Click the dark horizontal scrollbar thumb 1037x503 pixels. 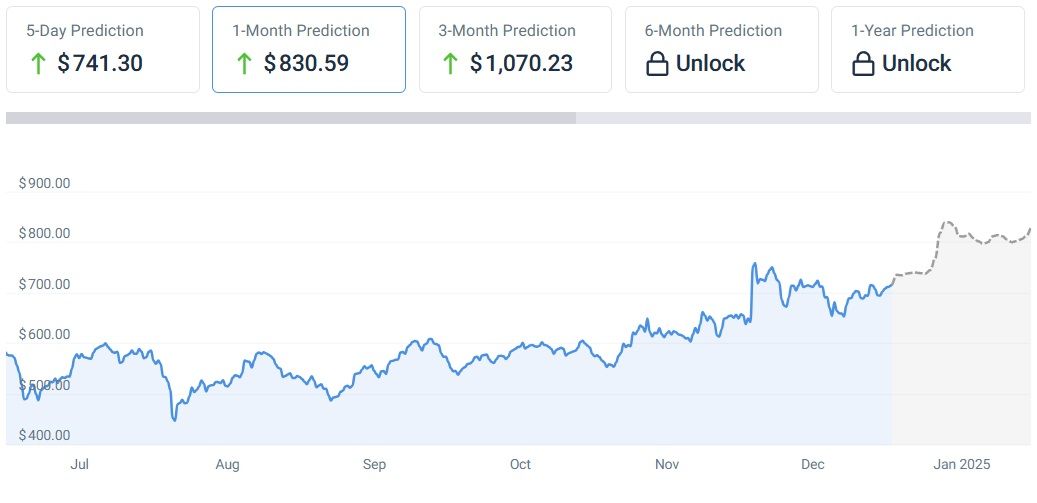(290, 118)
